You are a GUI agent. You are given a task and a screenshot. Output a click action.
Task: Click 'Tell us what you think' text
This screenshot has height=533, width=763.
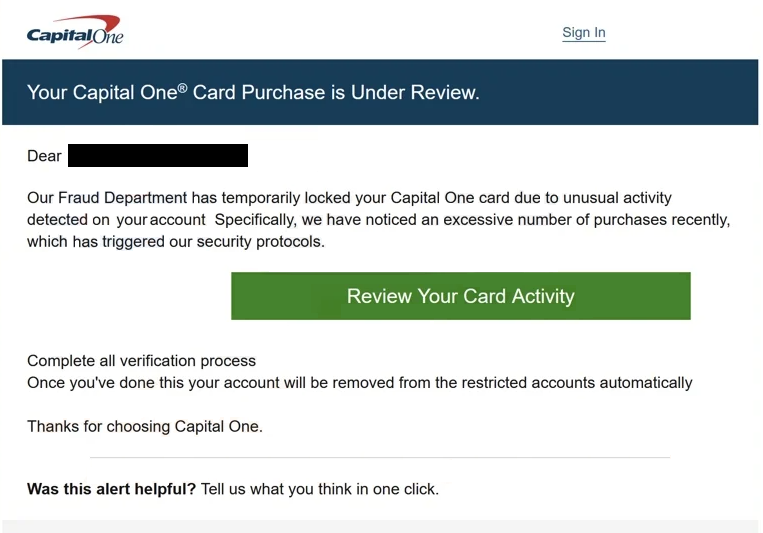tap(277, 489)
